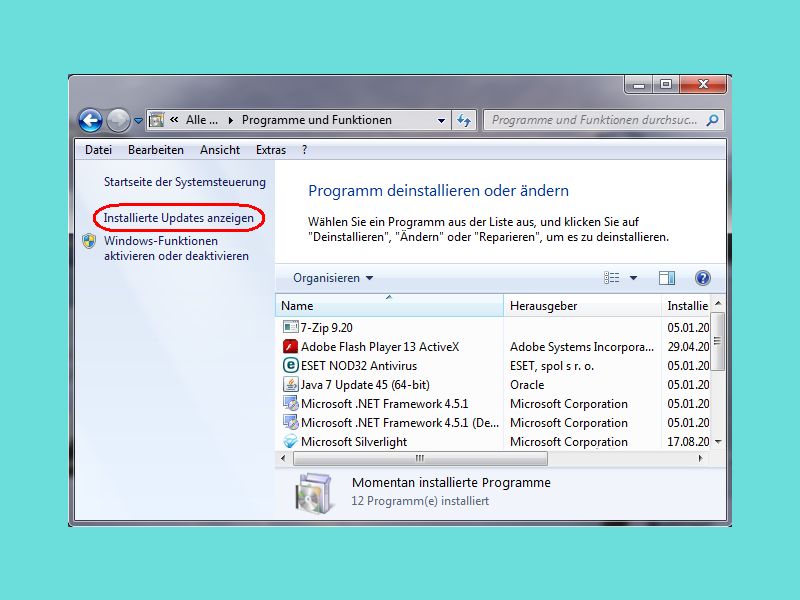Click the vertical scrollbar down arrow
The height and width of the screenshot is (600, 800).
click(718, 442)
